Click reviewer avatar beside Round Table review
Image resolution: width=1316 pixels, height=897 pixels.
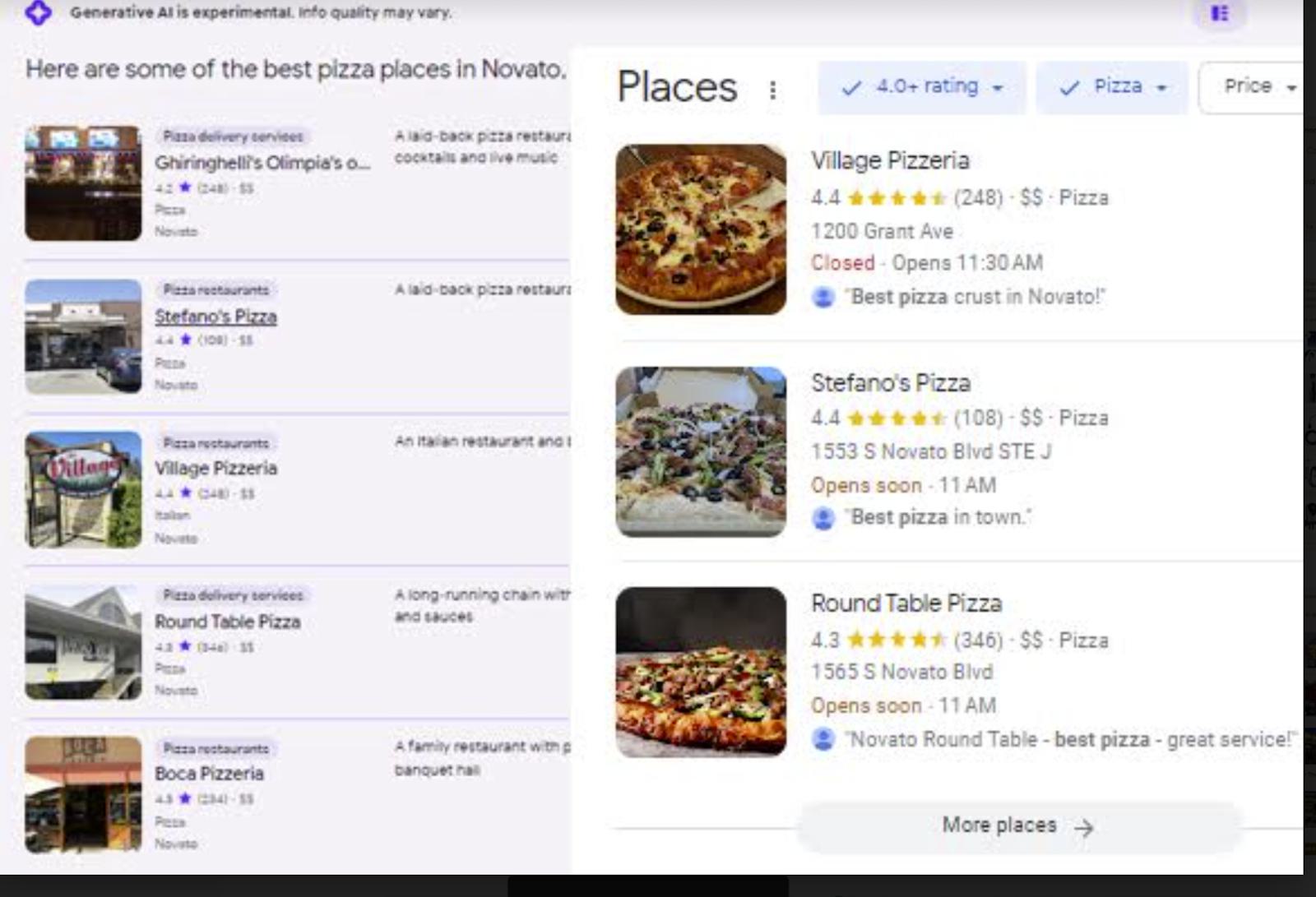823,739
